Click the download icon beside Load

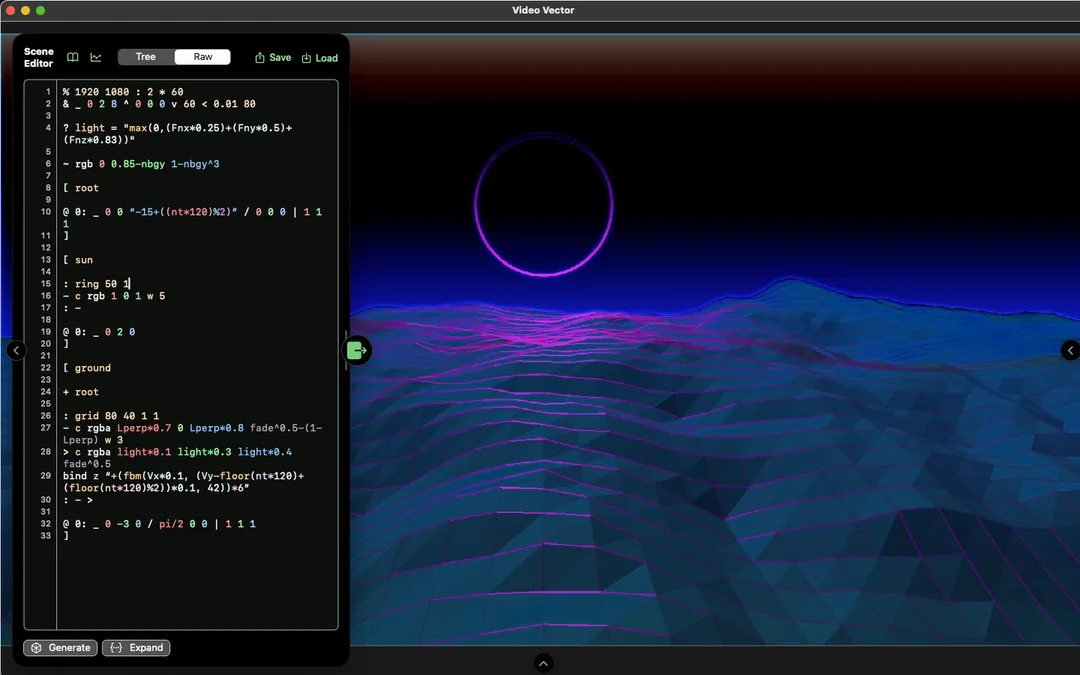(x=307, y=58)
